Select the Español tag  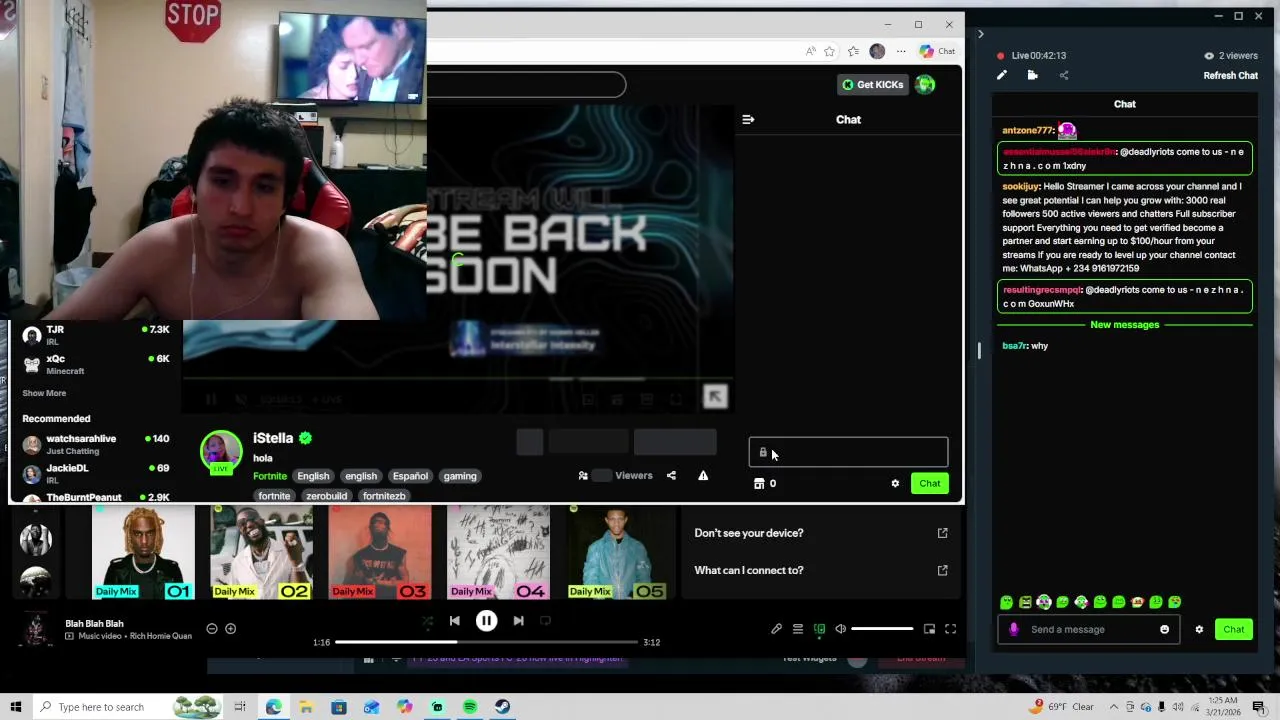[410, 476]
